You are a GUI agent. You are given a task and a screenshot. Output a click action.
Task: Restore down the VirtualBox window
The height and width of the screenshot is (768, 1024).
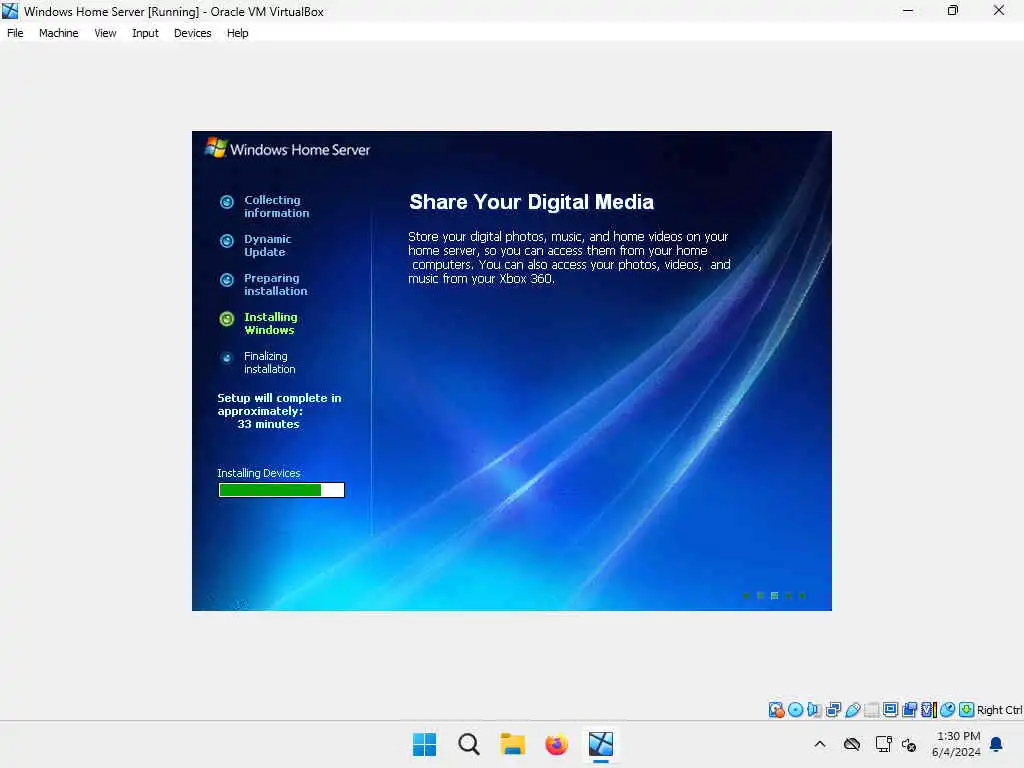point(953,10)
